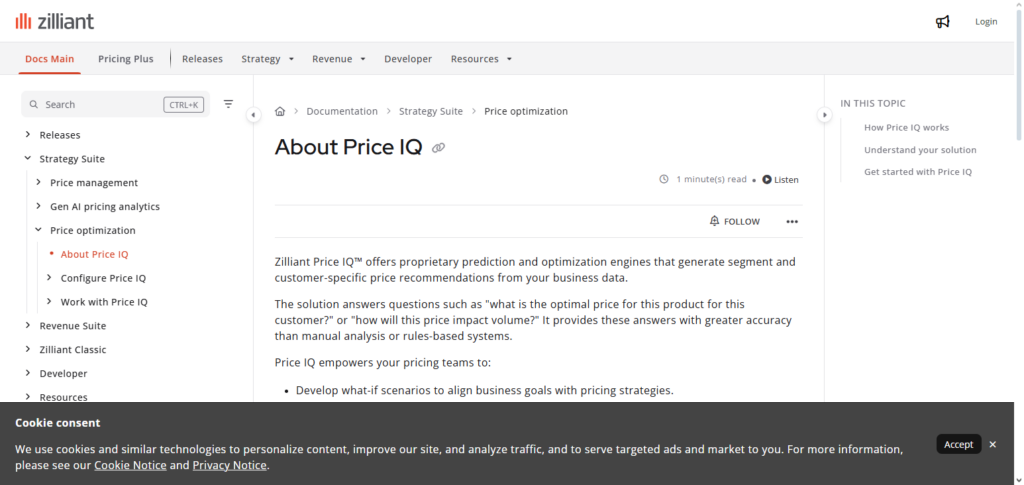Expand the Developer tree chevron

point(27,373)
